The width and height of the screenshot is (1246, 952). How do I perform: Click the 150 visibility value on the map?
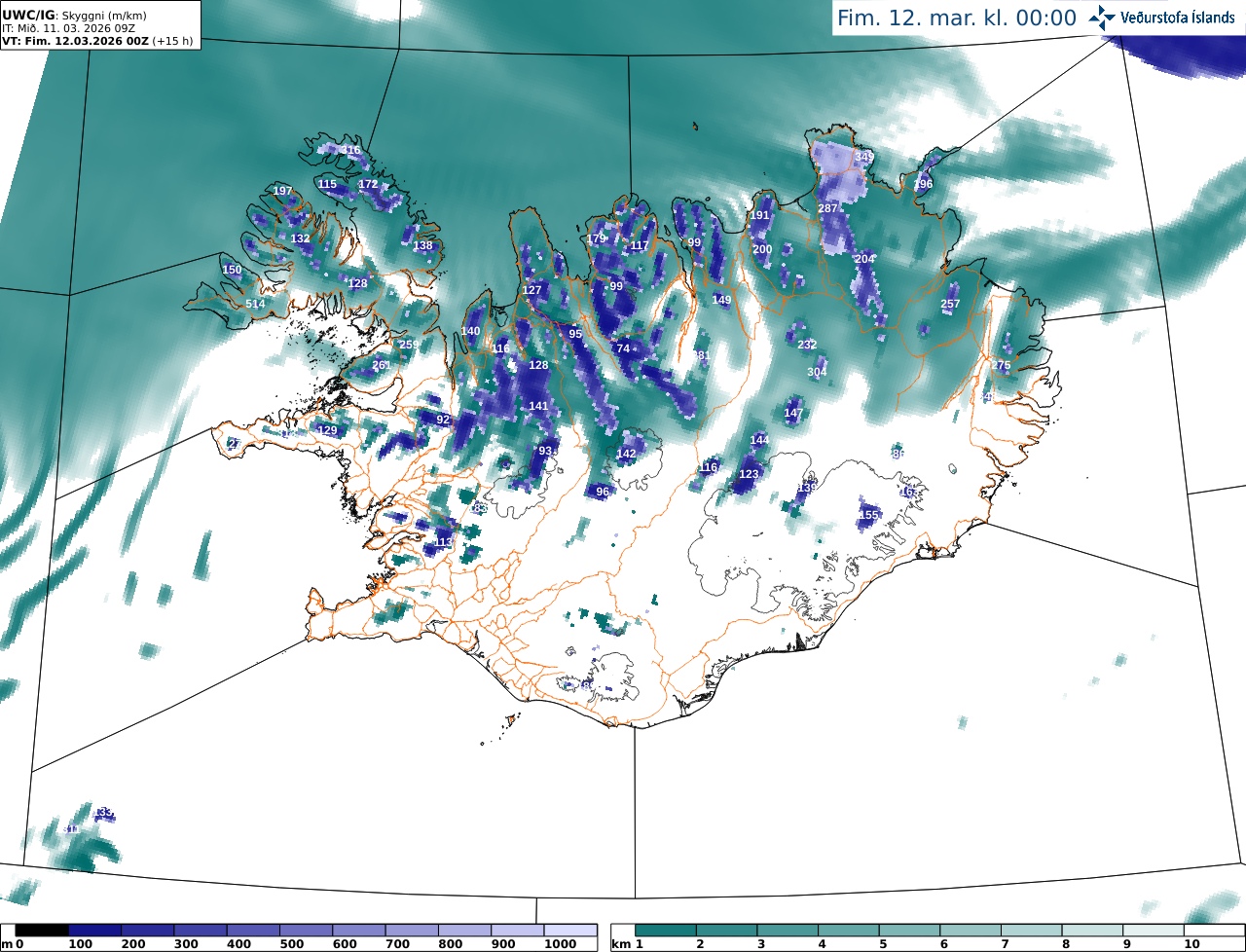(232, 270)
